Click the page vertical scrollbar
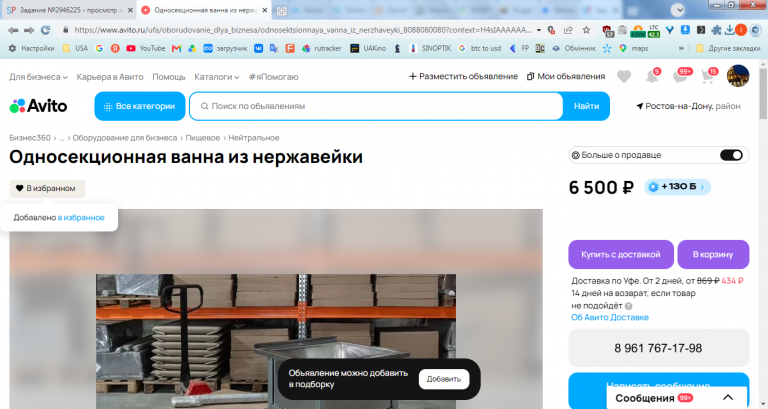 pyautogui.click(x=763, y=93)
